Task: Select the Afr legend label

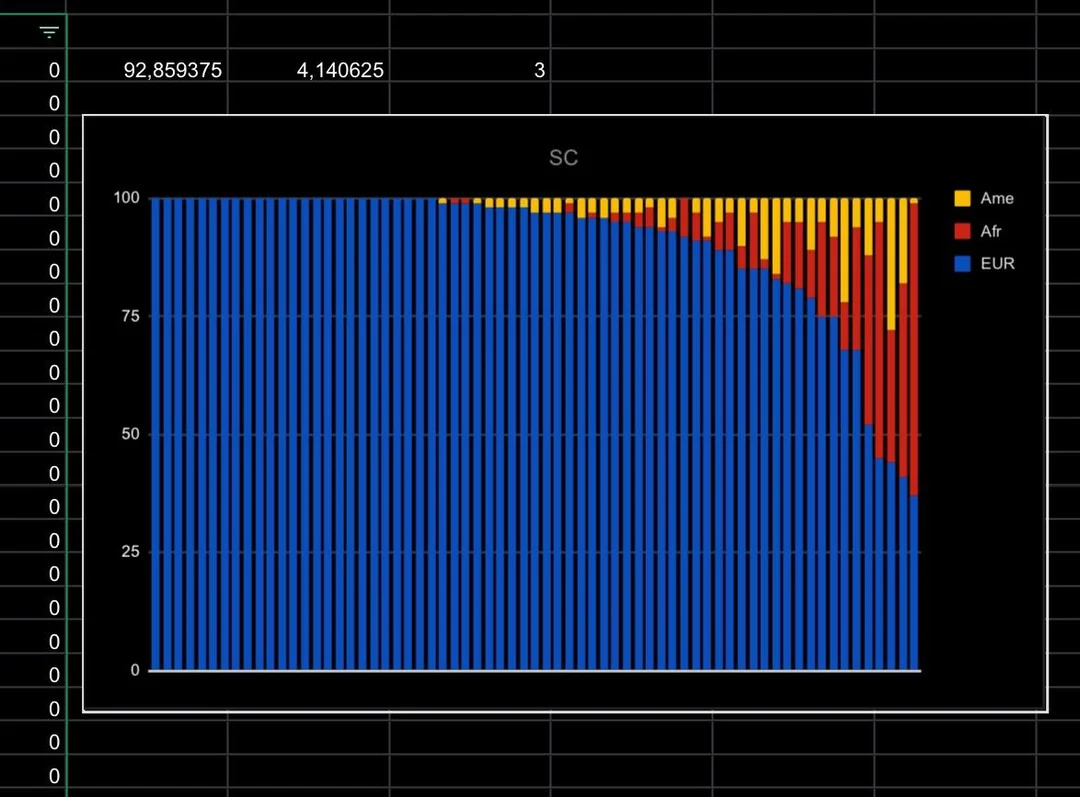Action: (990, 231)
